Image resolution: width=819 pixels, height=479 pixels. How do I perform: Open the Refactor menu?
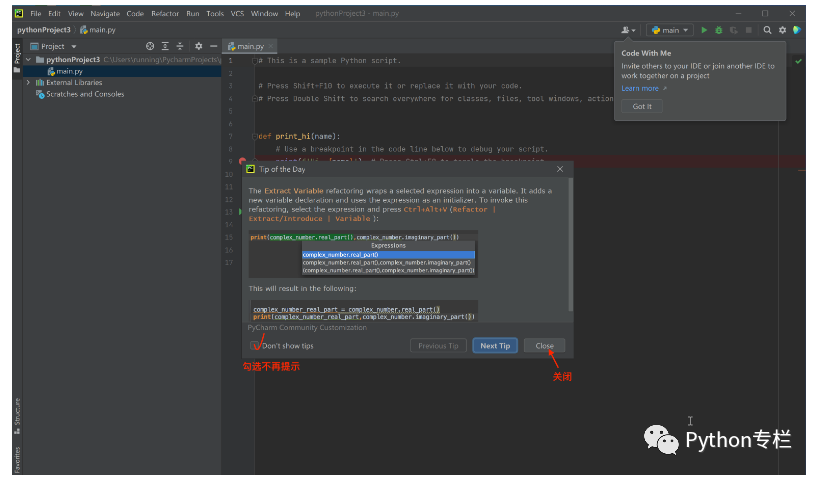[x=165, y=14]
